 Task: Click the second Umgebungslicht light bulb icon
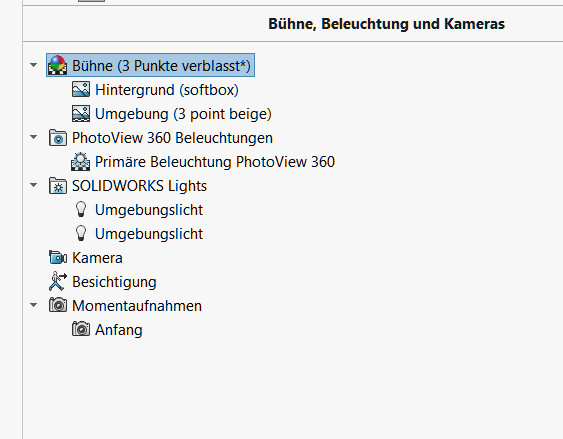81,233
